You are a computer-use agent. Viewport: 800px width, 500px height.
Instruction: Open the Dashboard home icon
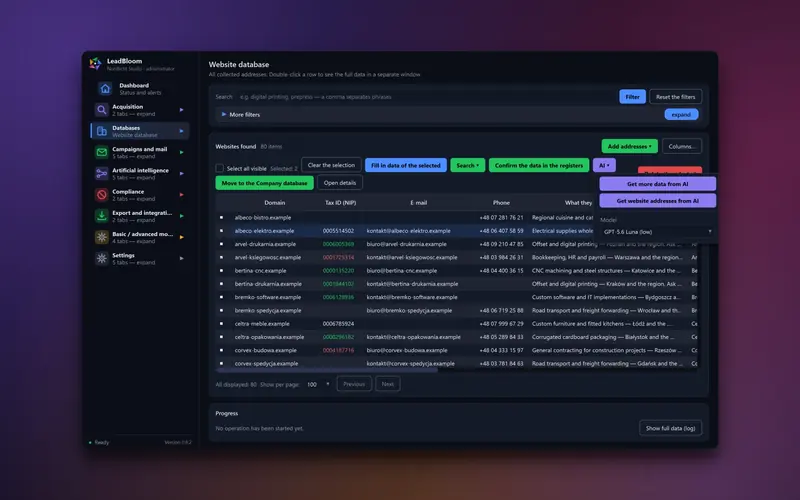tap(105, 89)
